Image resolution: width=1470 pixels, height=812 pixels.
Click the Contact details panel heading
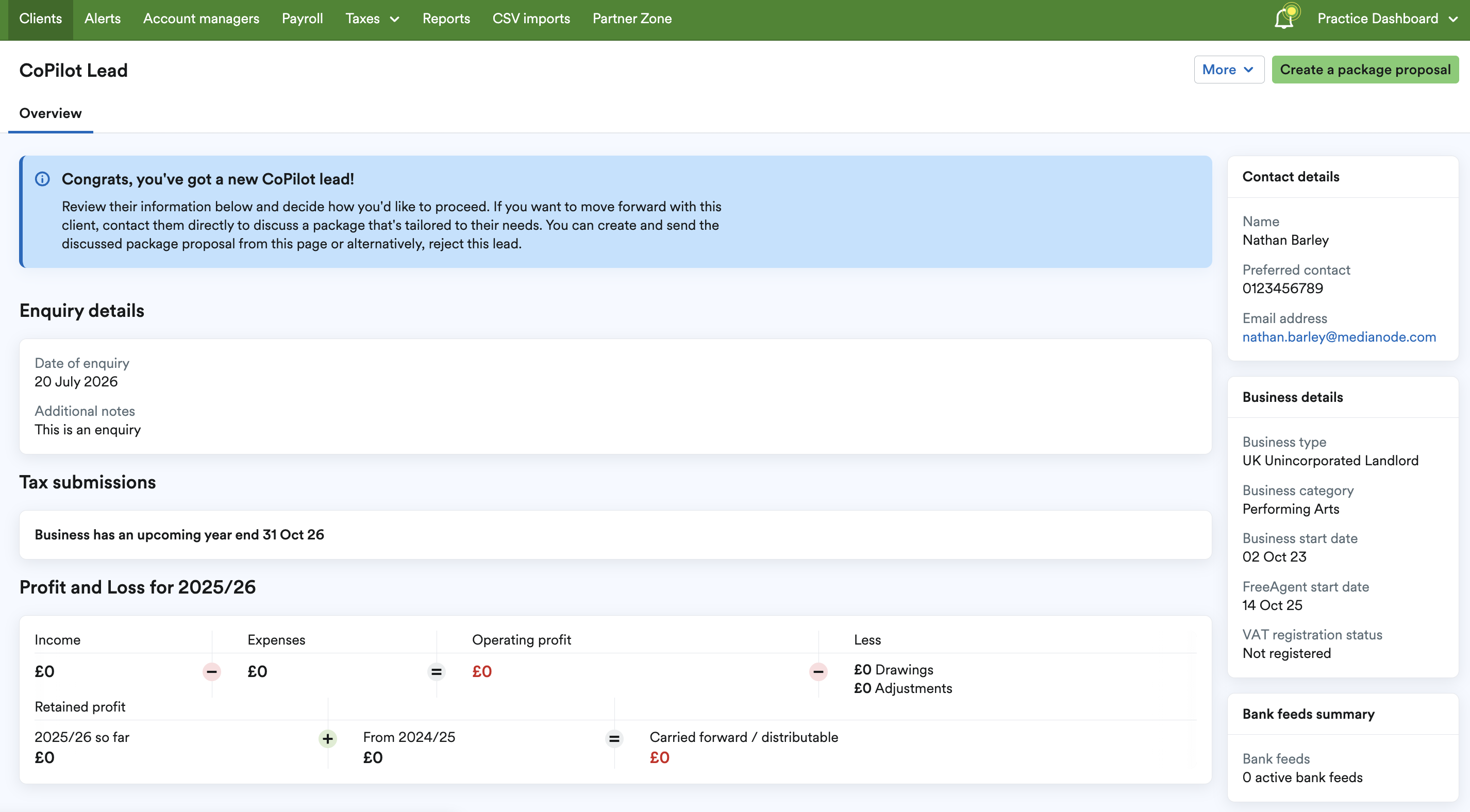pyautogui.click(x=1291, y=177)
